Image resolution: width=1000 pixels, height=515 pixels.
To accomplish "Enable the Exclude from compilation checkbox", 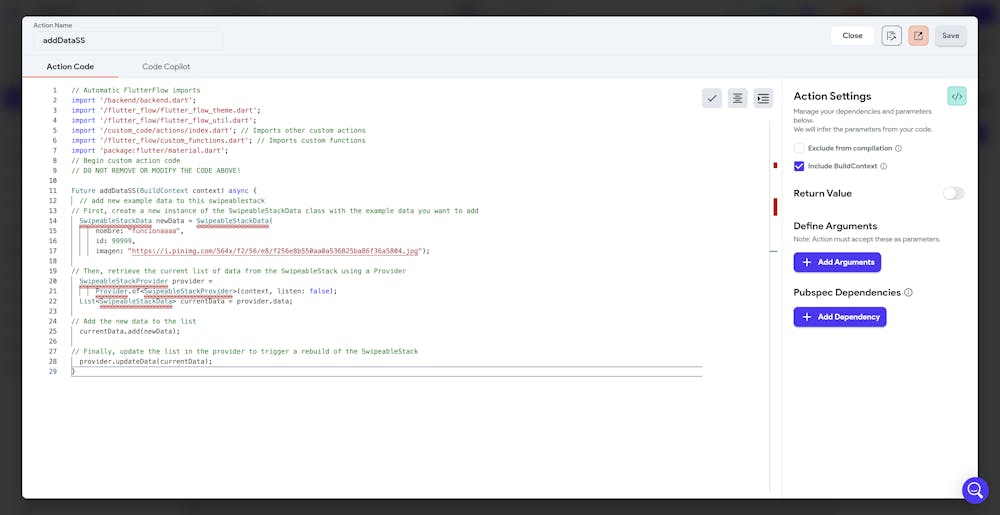I will coord(799,149).
